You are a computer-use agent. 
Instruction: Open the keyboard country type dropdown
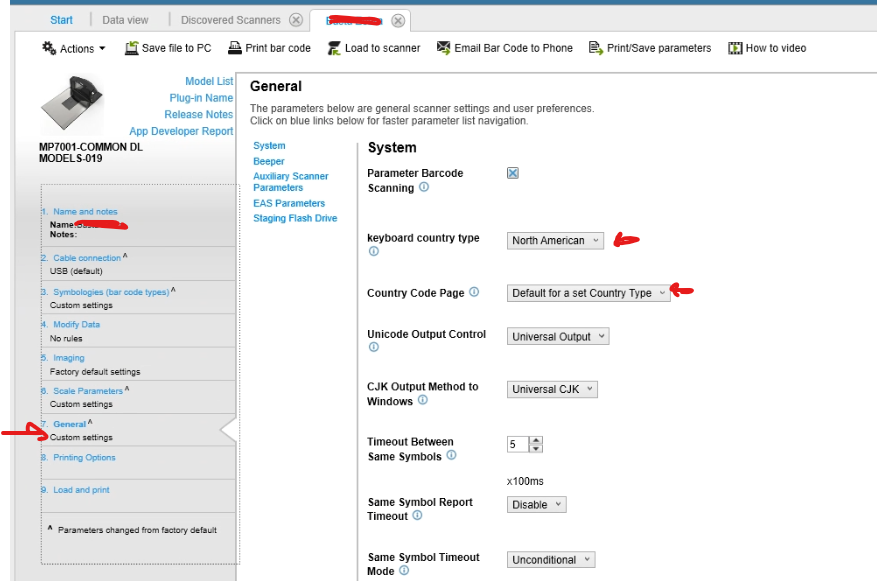(x=555, y=240)
